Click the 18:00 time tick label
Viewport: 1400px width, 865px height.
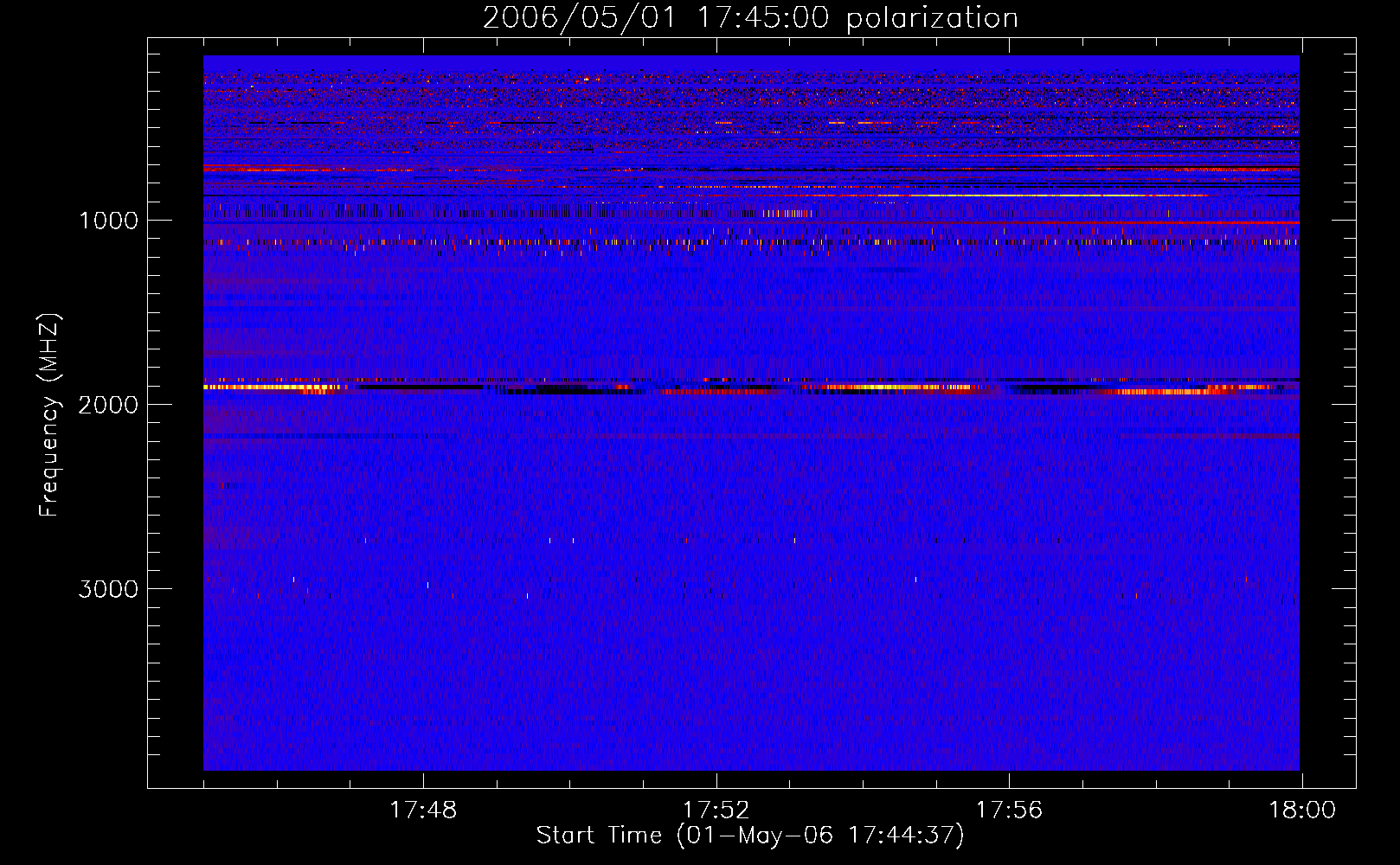(x=1302, y=811)
